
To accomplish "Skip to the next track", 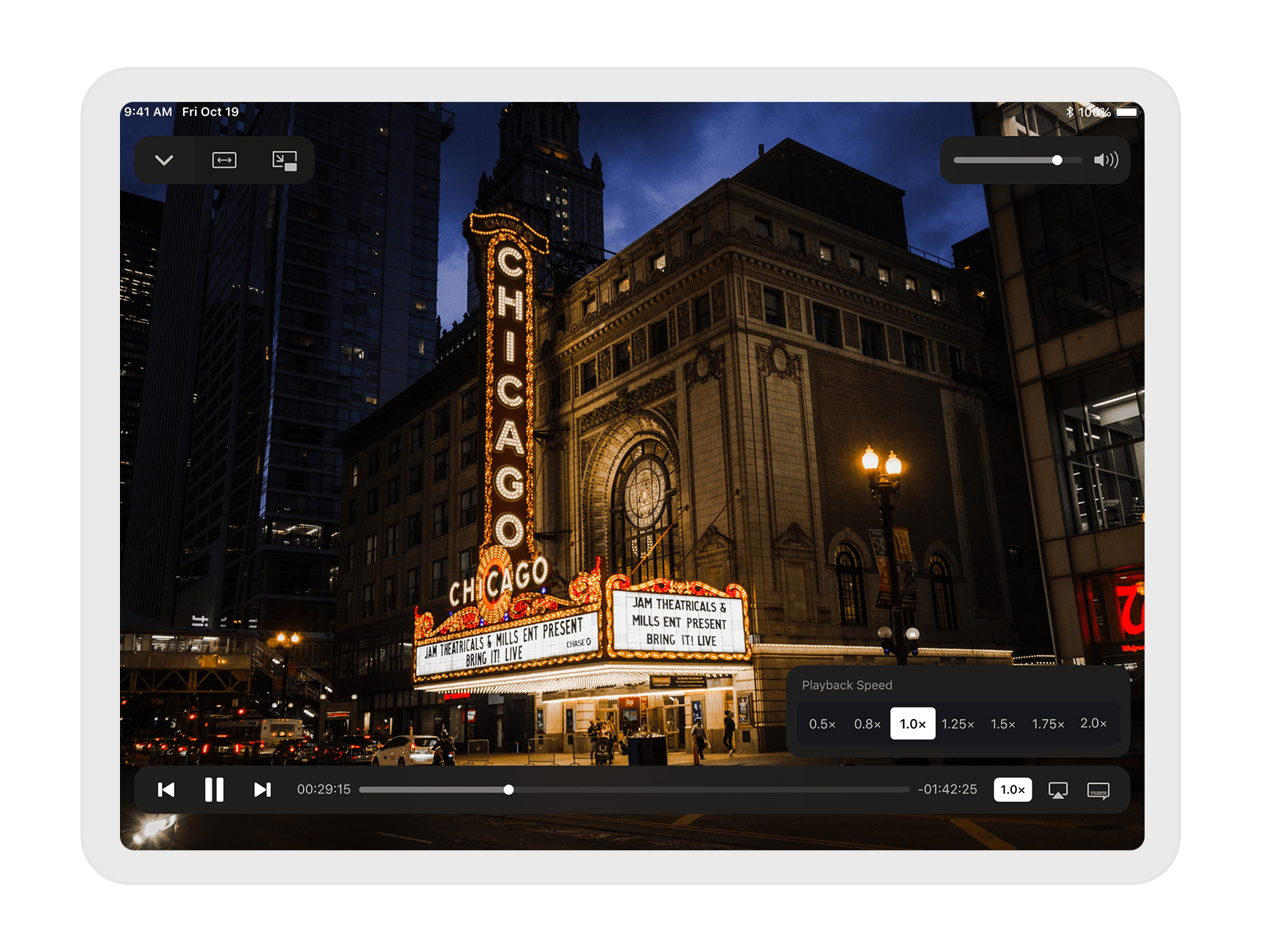I will tap(262, 789).
